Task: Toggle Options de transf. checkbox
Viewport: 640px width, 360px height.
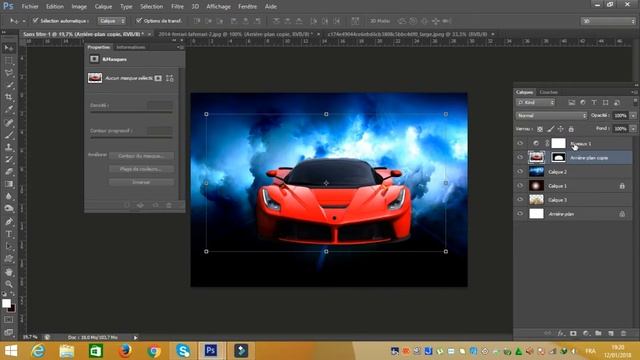Action: point(139,20)
